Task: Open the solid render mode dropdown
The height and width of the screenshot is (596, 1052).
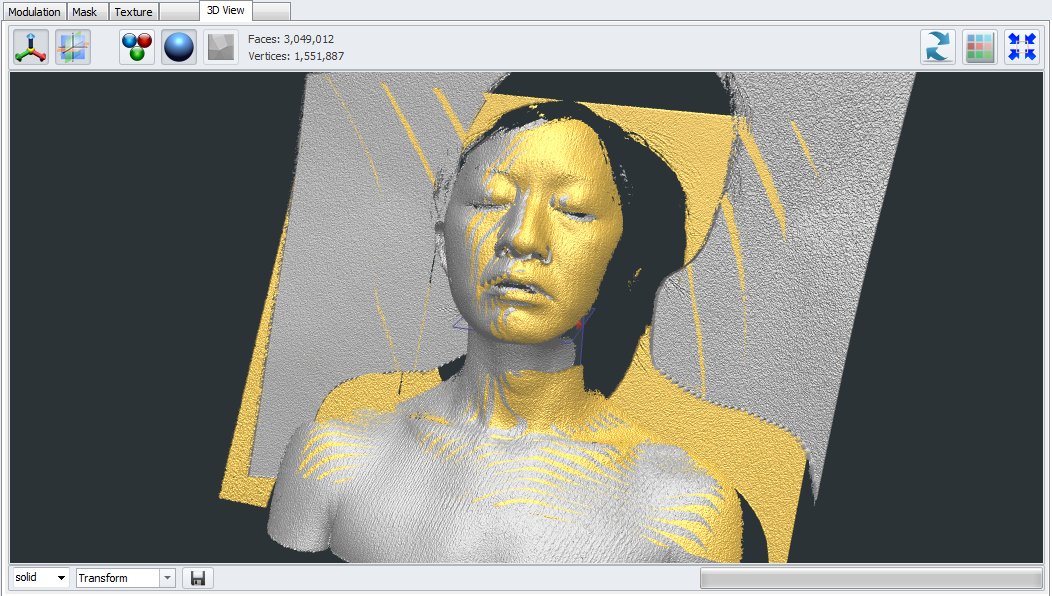Action: point(41,577)
